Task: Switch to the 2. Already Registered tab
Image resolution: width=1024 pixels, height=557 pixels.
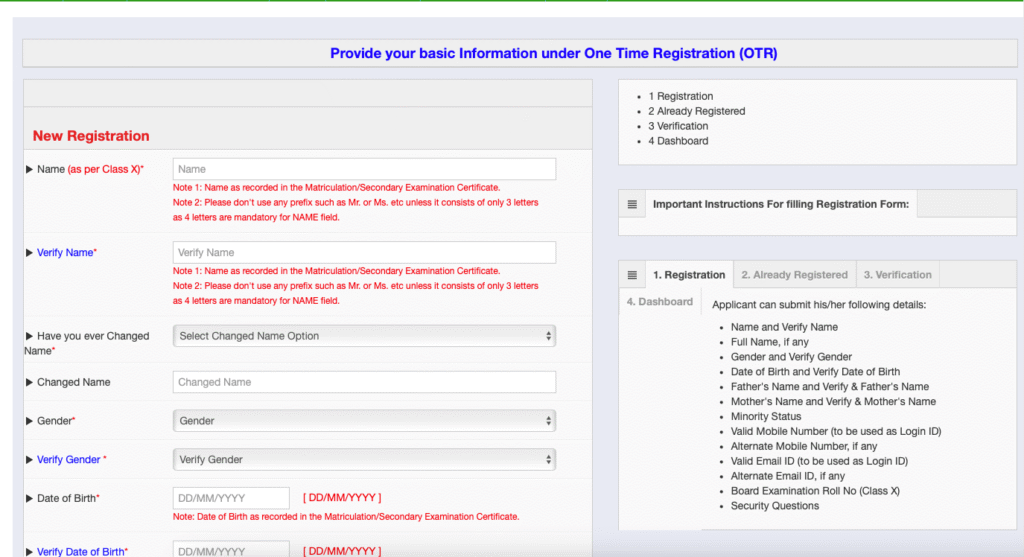Action: point(794,275)
